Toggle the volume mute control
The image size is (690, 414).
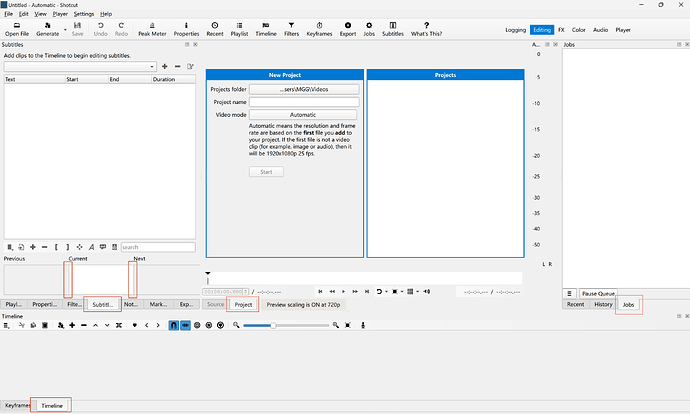[426, 291]
